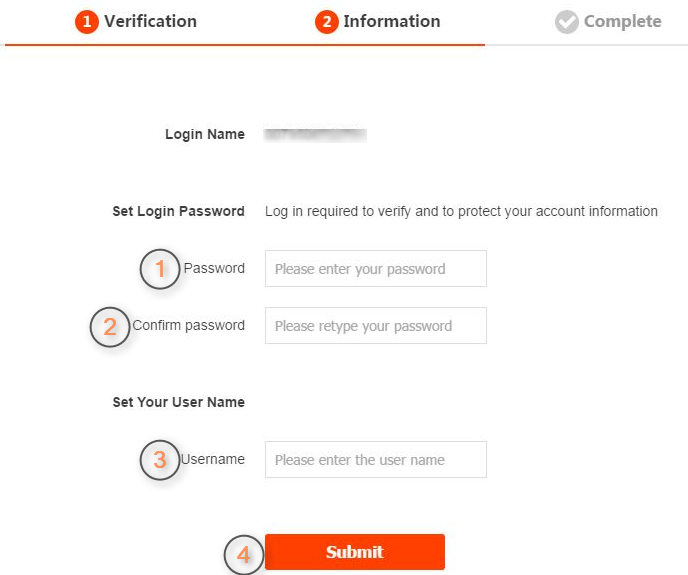This screenshot has height=575, width=688.
Task: Click the Verification step number 1 icon
Action: 87,22
